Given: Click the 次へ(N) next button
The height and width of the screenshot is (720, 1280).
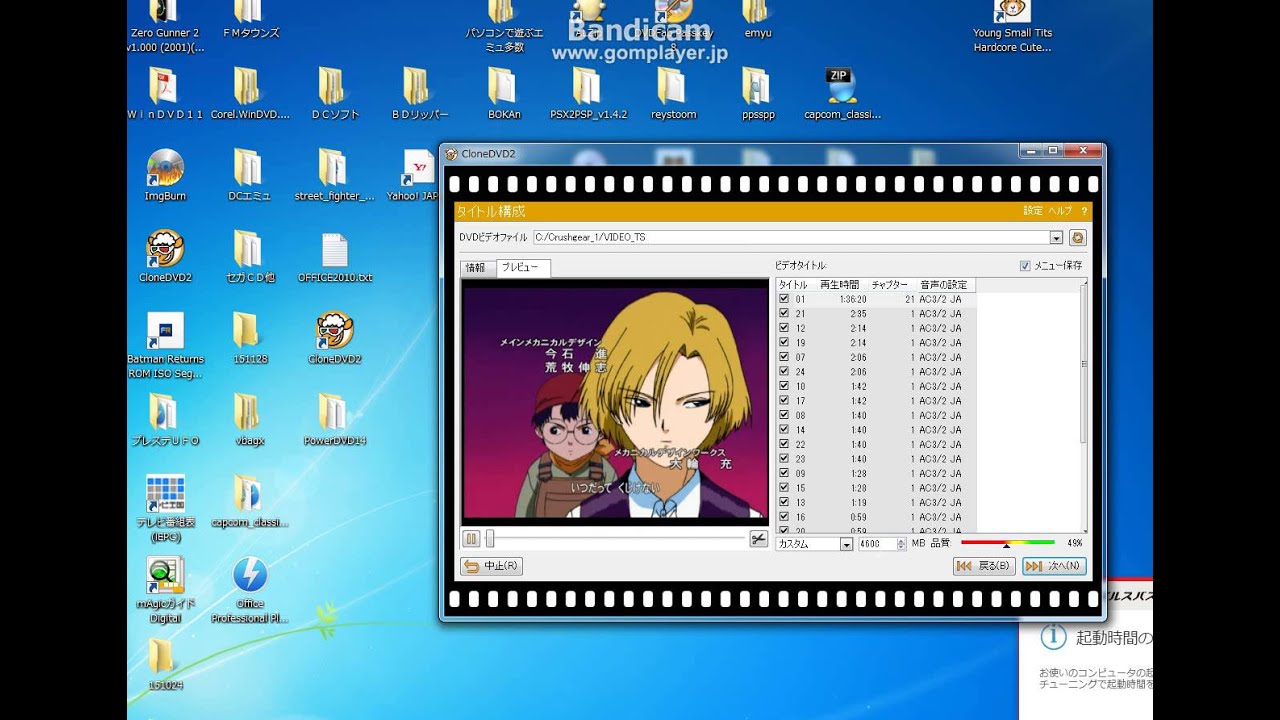Looking at the screenshot, I should click(1054, 566).
